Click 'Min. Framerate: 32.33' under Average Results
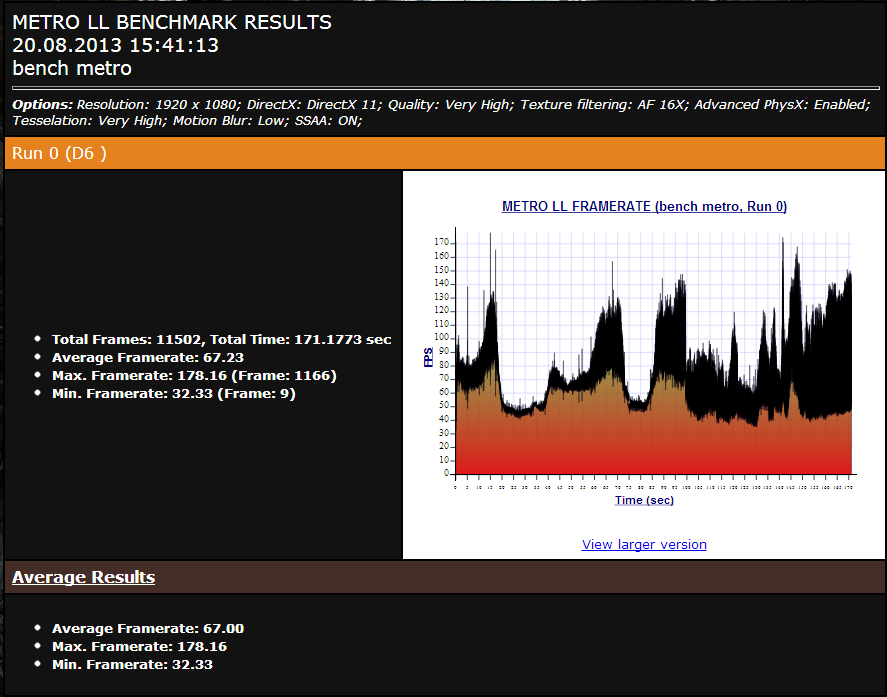 click(132, 665)
